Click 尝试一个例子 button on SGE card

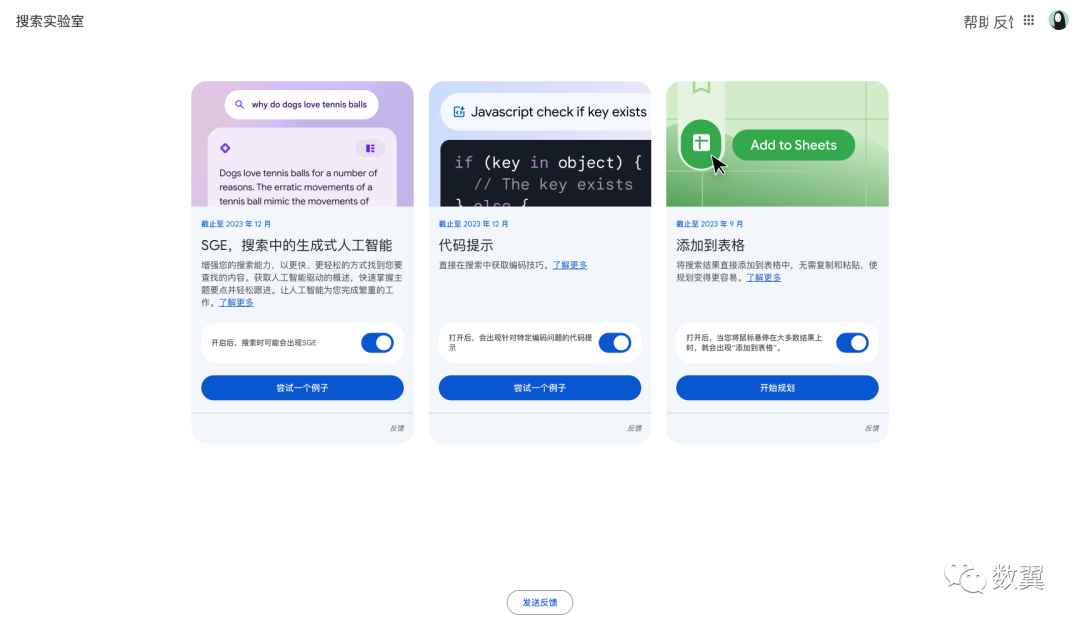tap(302, 388)
